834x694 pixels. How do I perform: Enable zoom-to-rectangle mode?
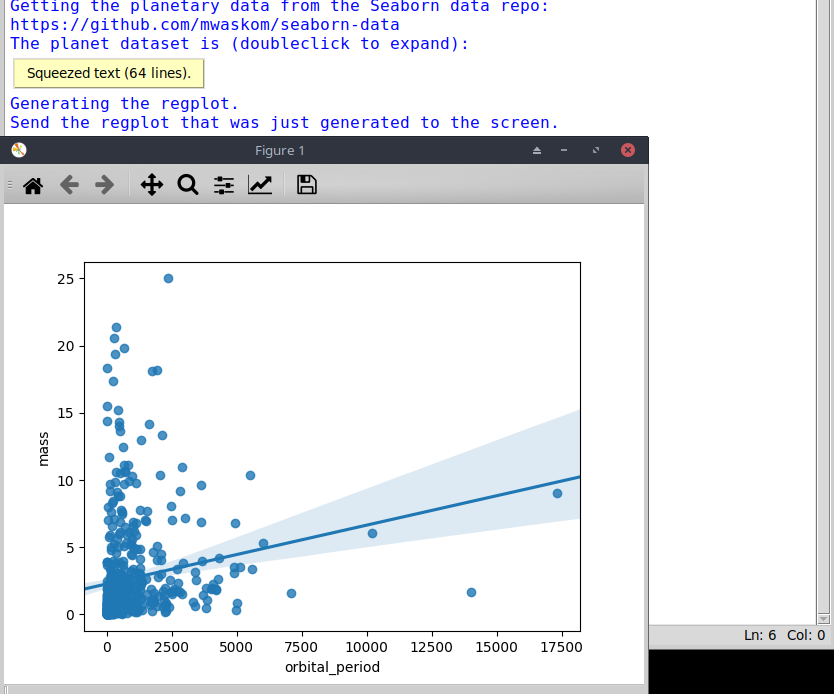coord(188,185)
